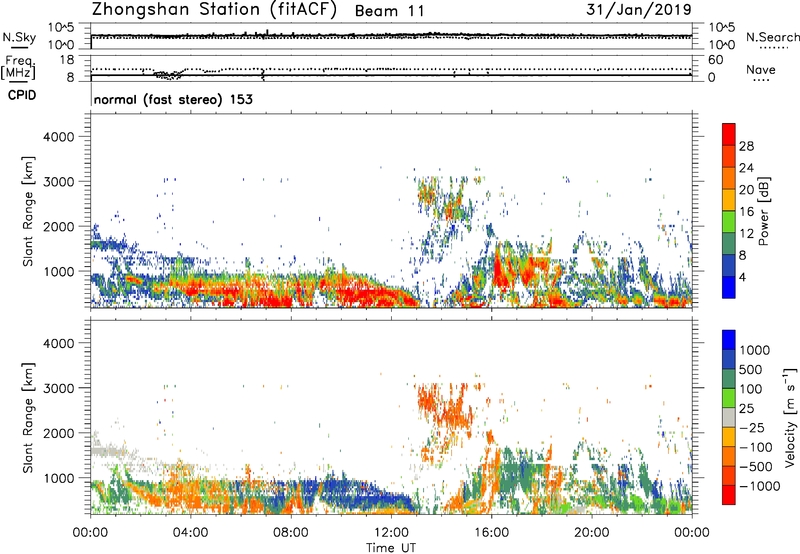The height and width of the screenshot is (554, 800).
Task: Click the blue velocity band near 10:00
Action: (352, 494)
